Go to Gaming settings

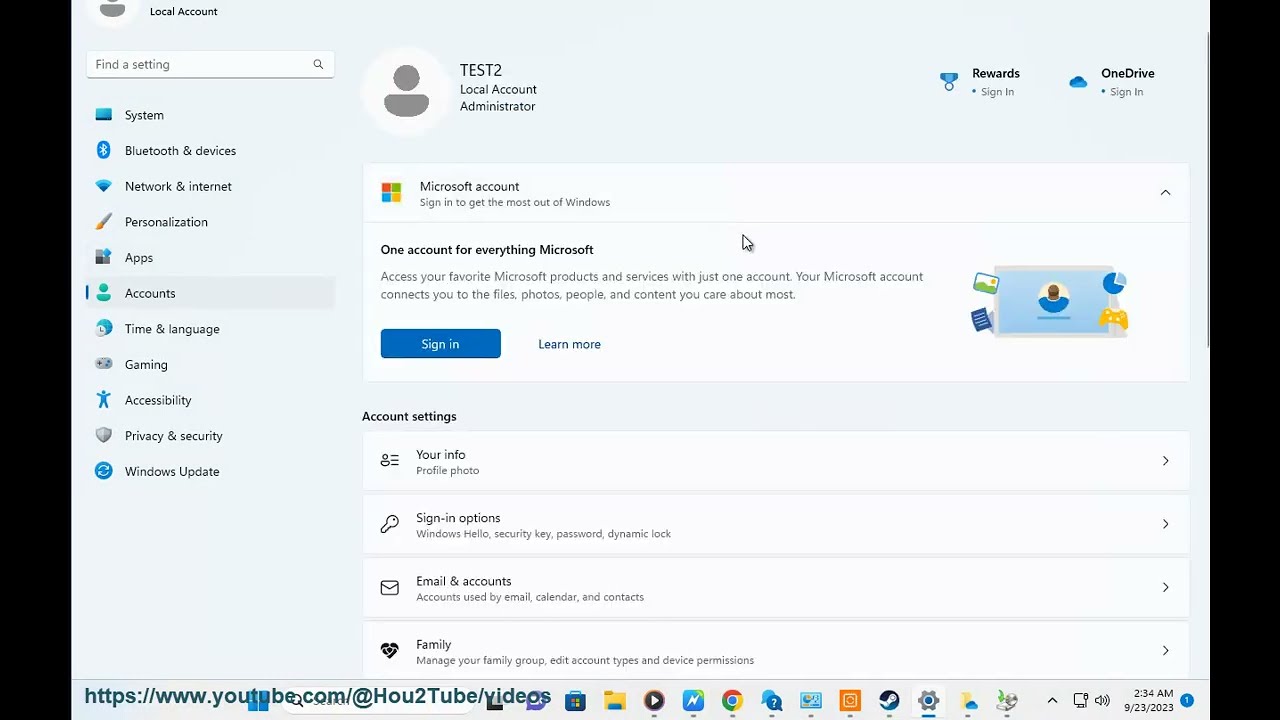coord(210,365)
